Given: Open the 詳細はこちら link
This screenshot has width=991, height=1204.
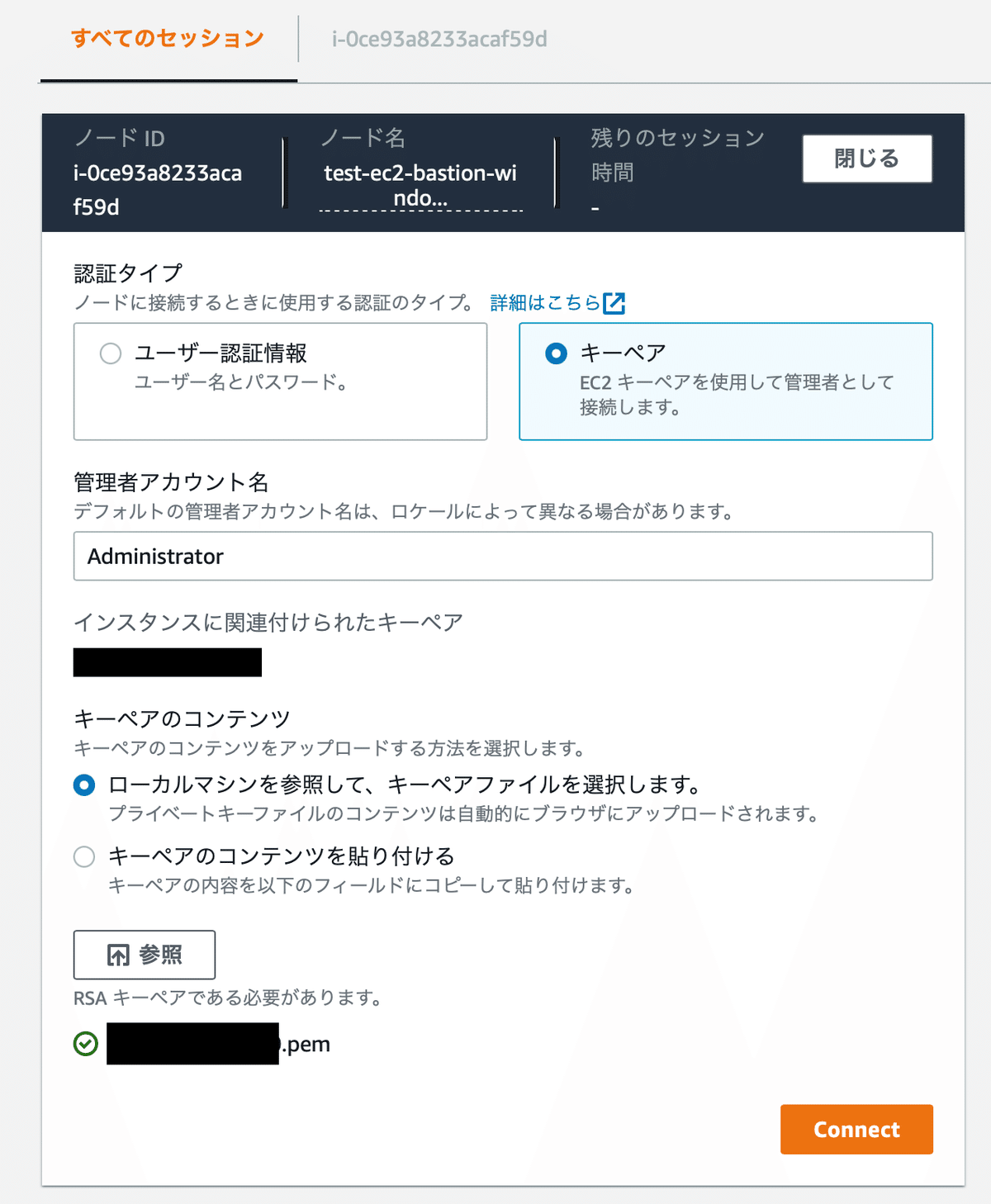Looking at the screenshot, I should pos(545,303).
